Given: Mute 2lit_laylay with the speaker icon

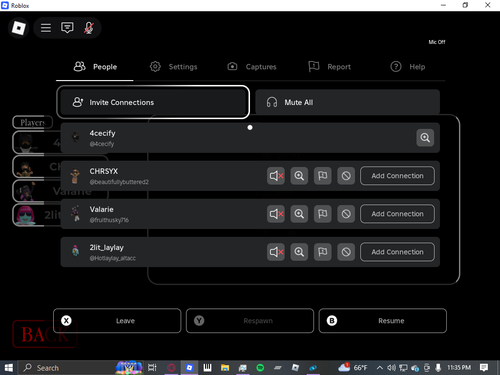Looking at the screenshot, I should point(276,252).
